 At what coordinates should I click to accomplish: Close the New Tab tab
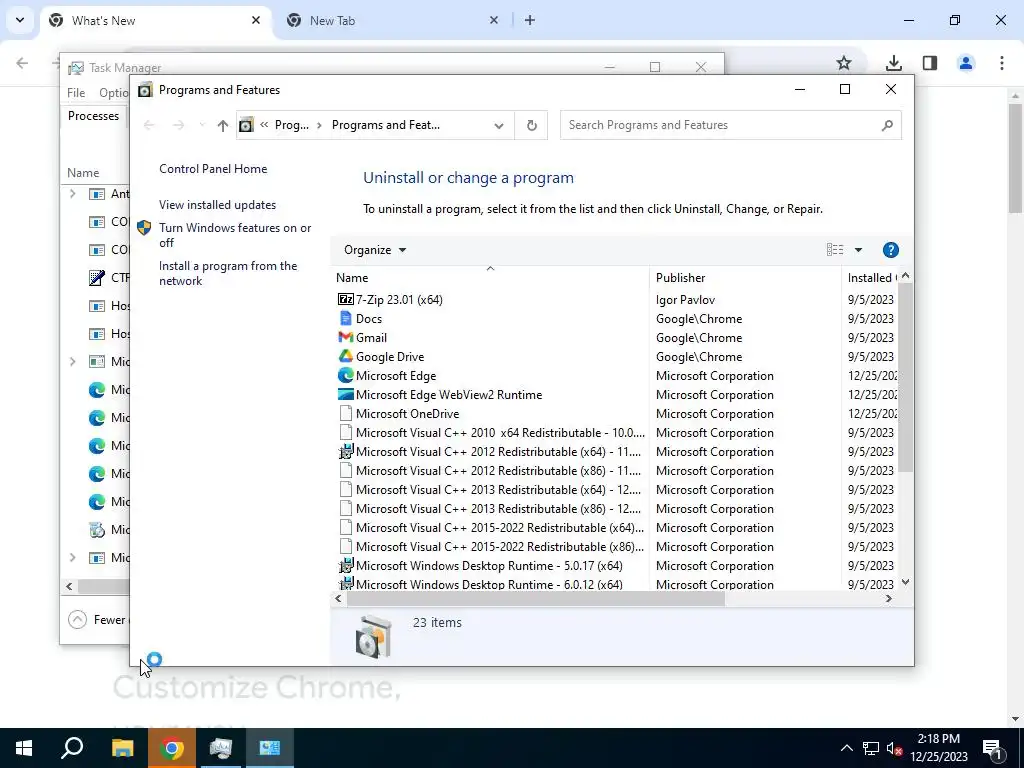pos(494,20)
